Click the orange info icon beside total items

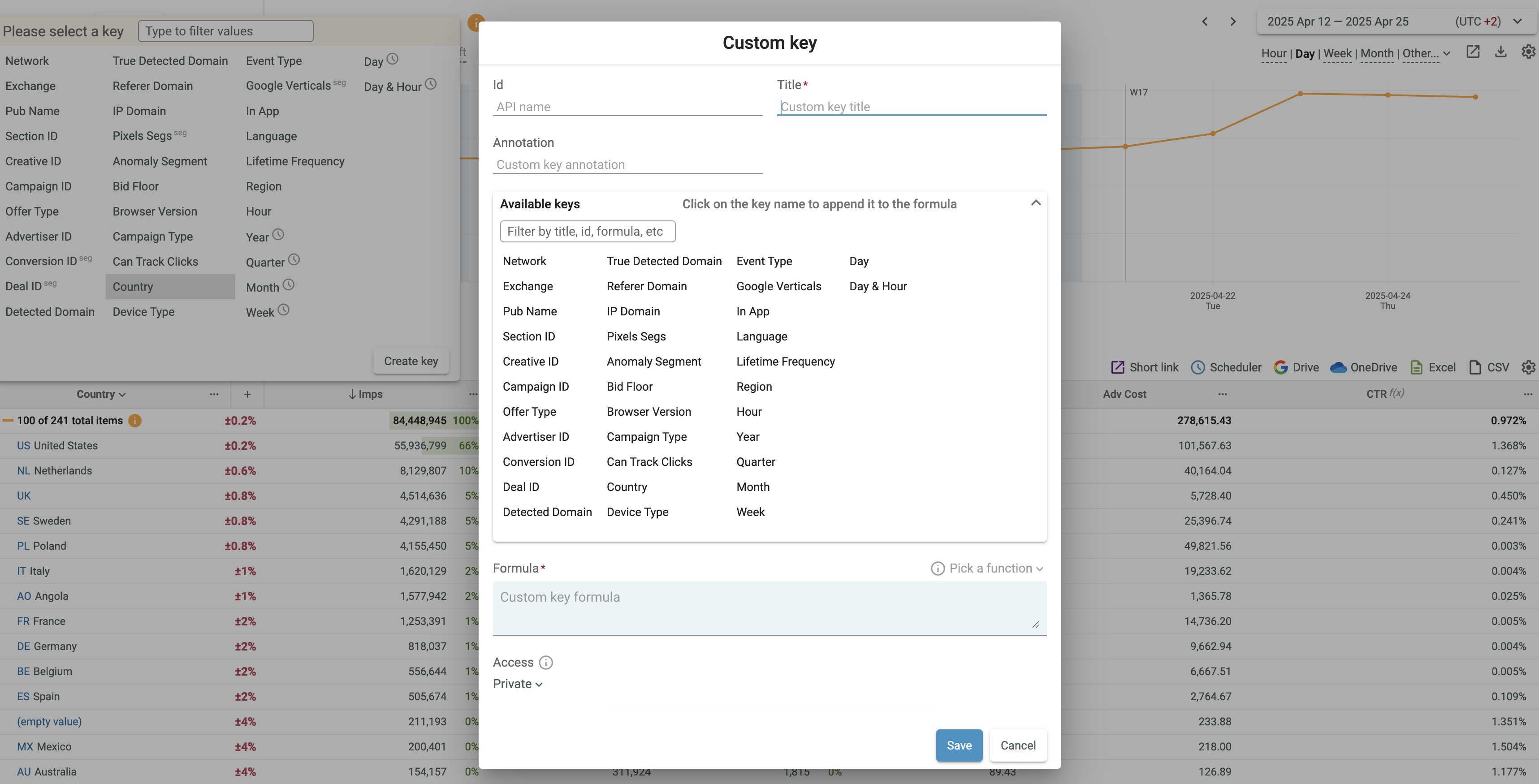pyautogui.click(x=135, y=420)
